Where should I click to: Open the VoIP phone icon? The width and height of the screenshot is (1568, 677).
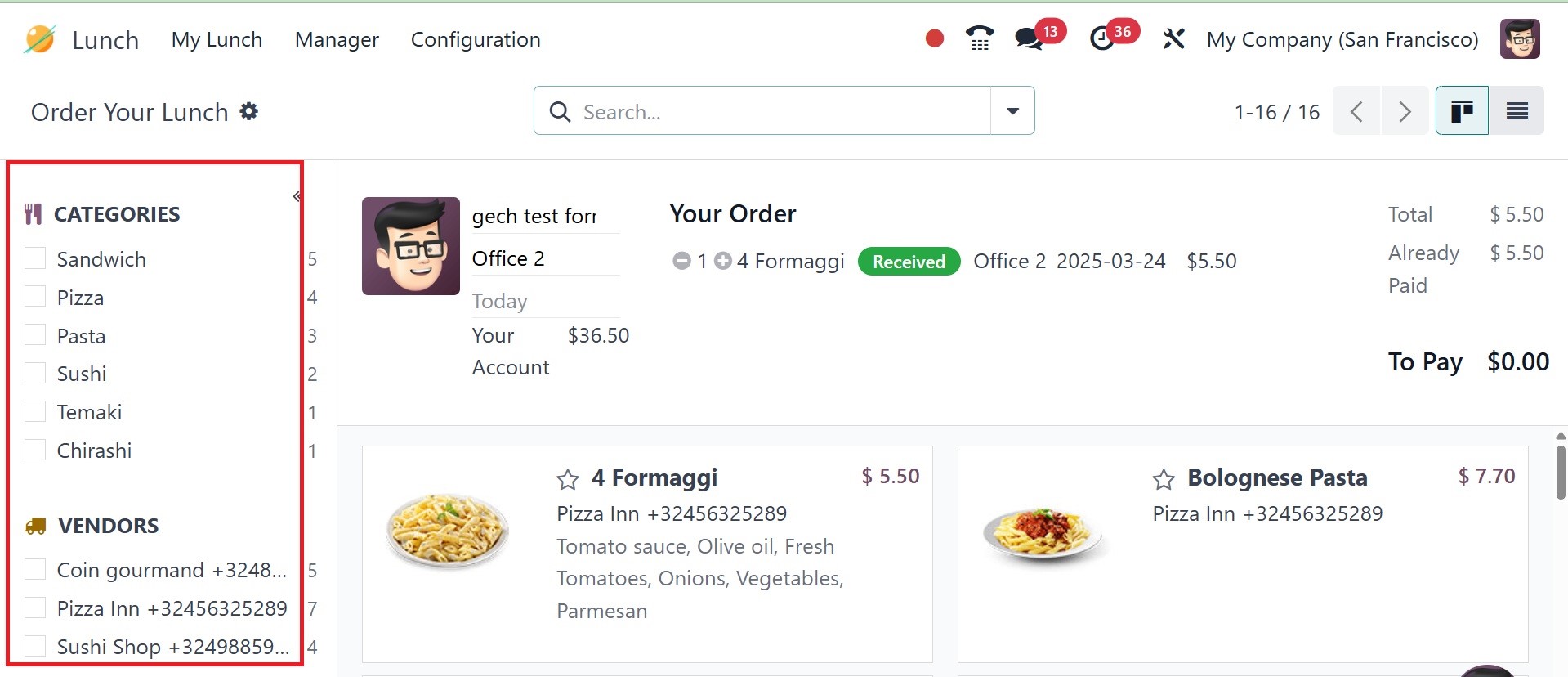point(979,38)
